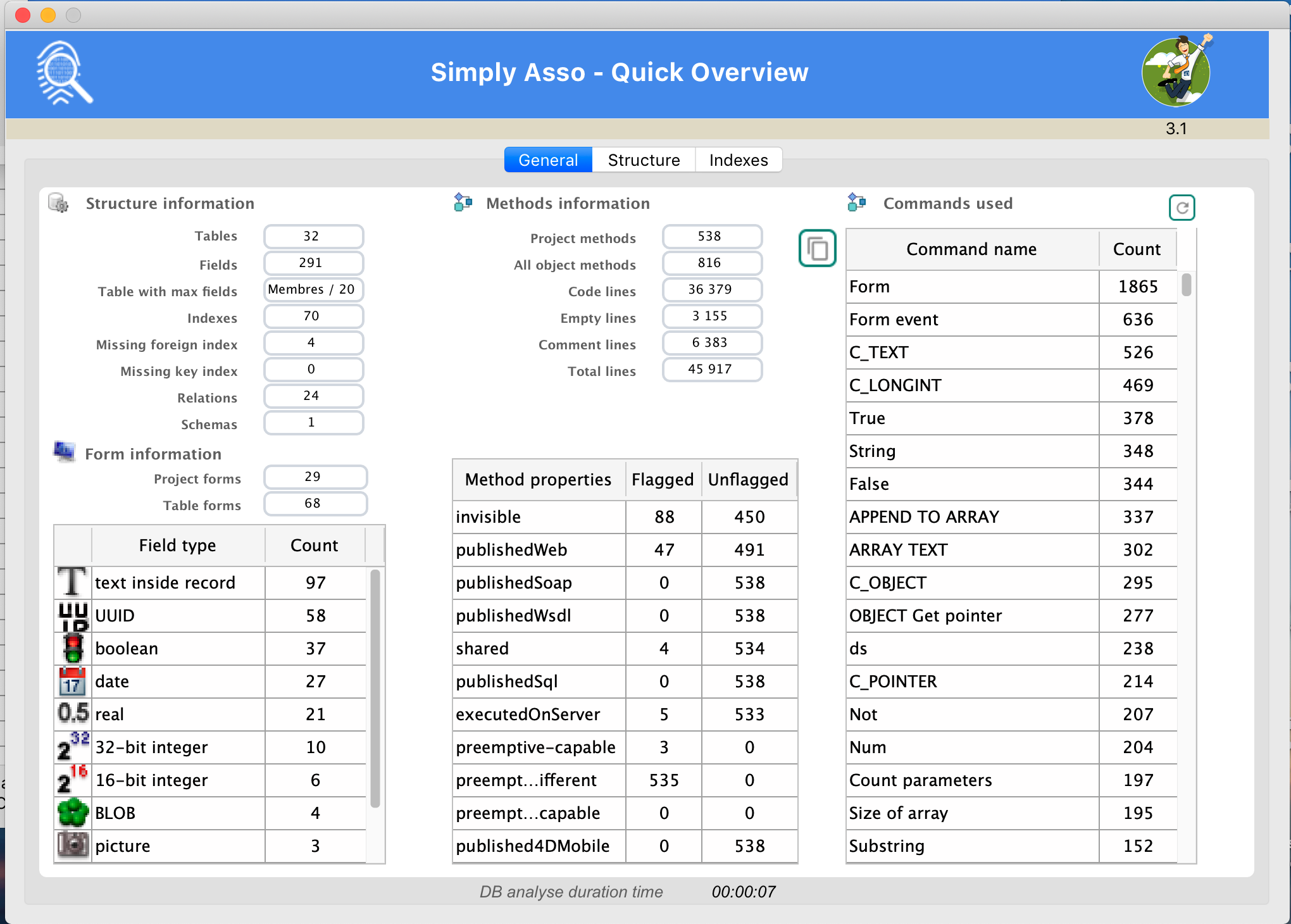The image size is (1291, 924).
Task: Click the date calendar field type icon
Action: [72, 681]
